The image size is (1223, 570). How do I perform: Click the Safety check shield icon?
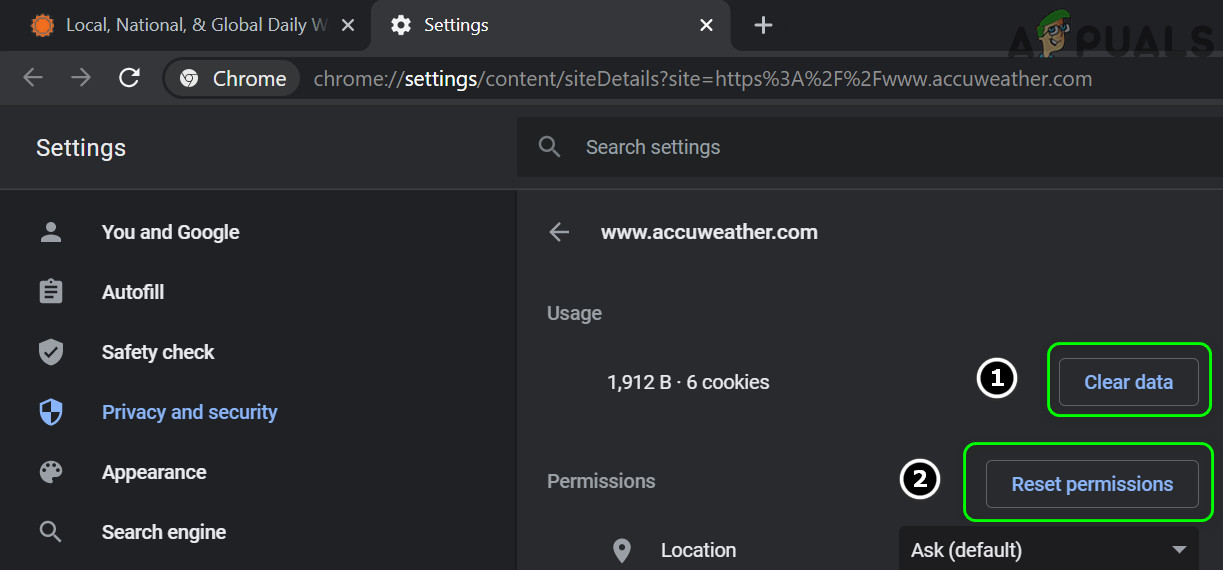click(x=50, y=352)
